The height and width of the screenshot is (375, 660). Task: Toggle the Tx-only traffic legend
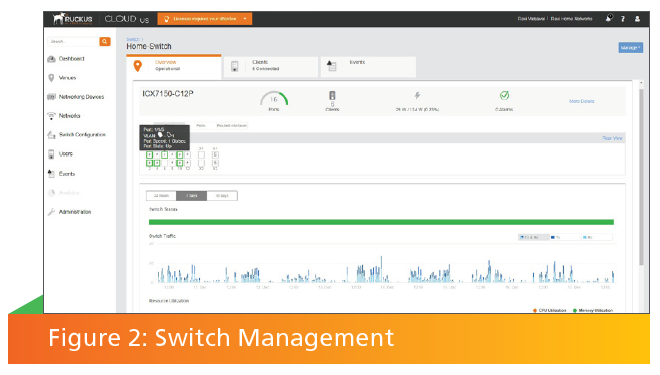(x=564, y=237)
